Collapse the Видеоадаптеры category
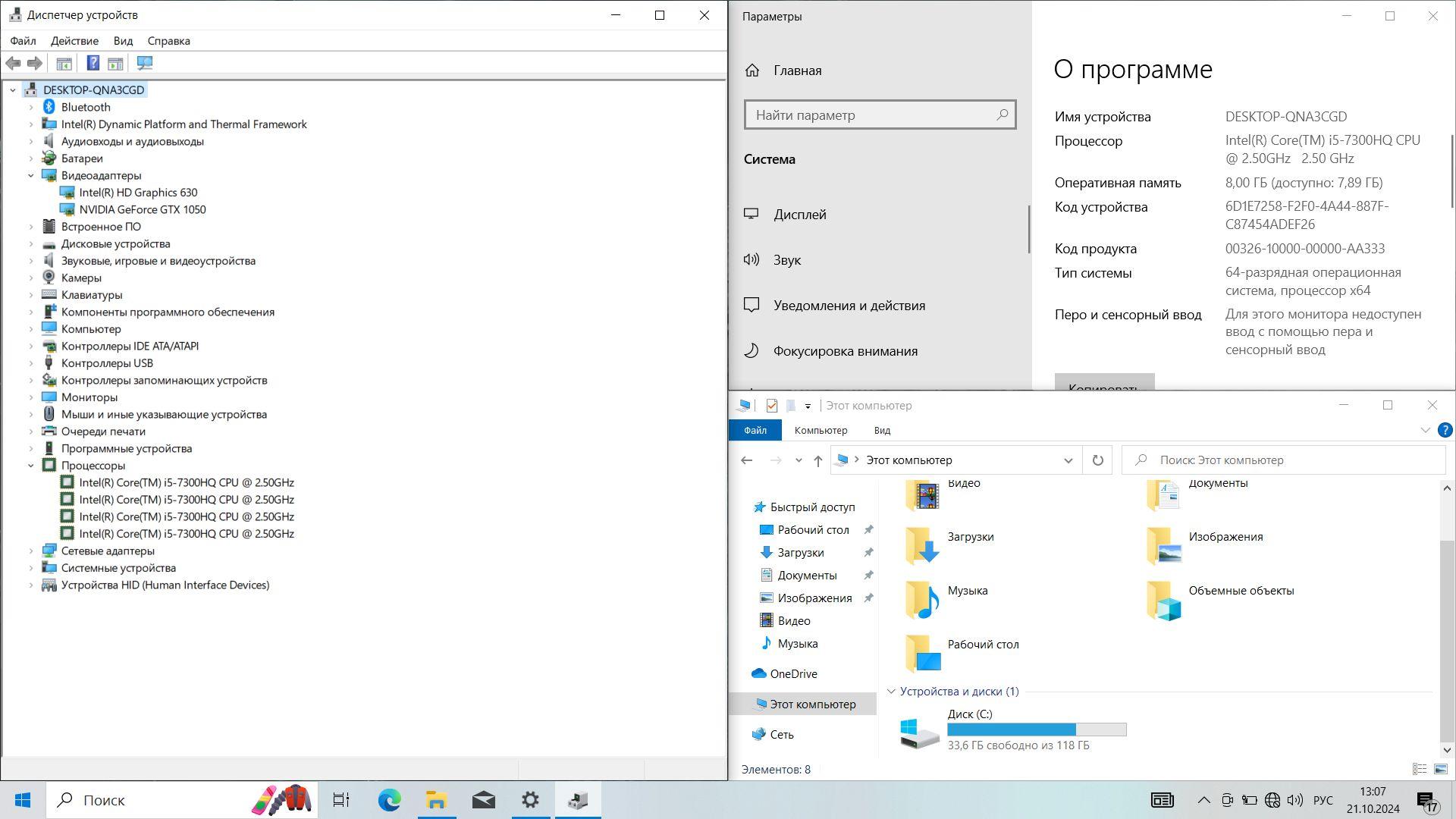Image resolution: width=1456 pixels, height=819 pixels. pos(31,175)
